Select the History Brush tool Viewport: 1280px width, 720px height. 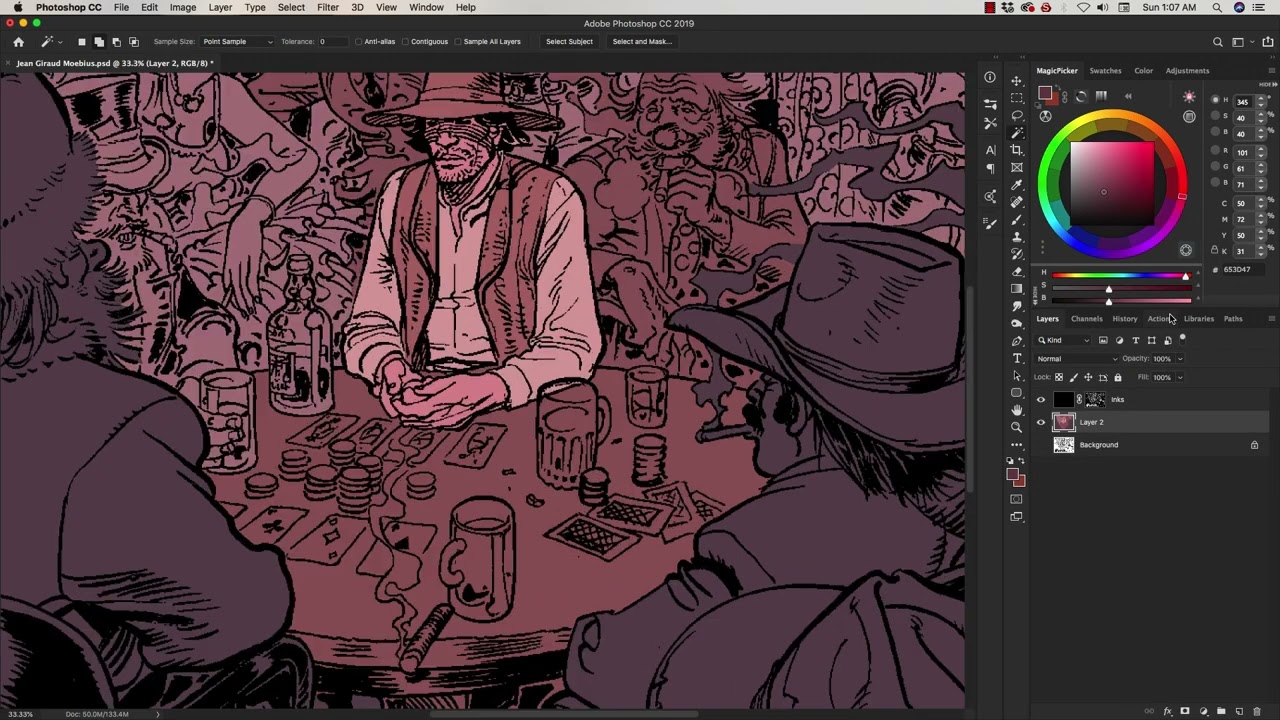(x=1017, y=254)
